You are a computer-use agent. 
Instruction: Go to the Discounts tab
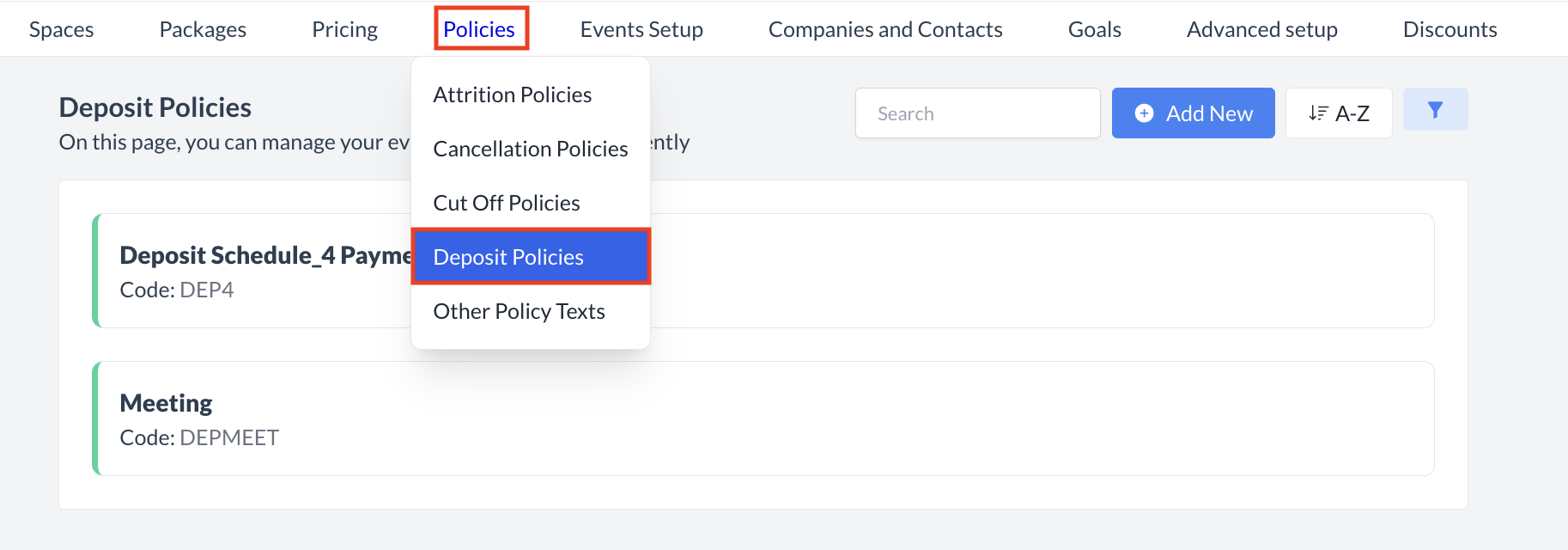[1449, 29]
